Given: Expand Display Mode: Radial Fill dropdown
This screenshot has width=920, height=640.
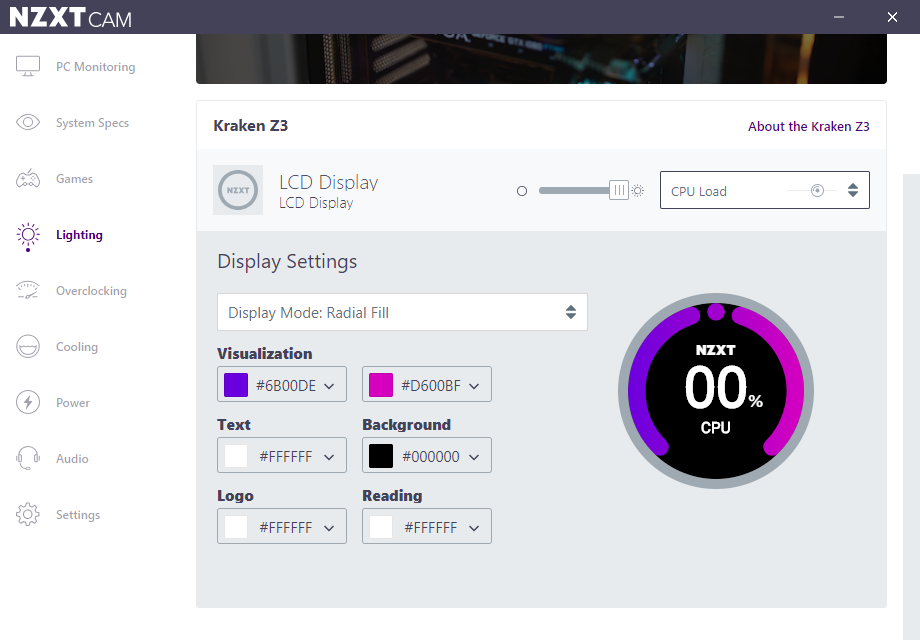Looking at the screenshot, I should point(402,312).
